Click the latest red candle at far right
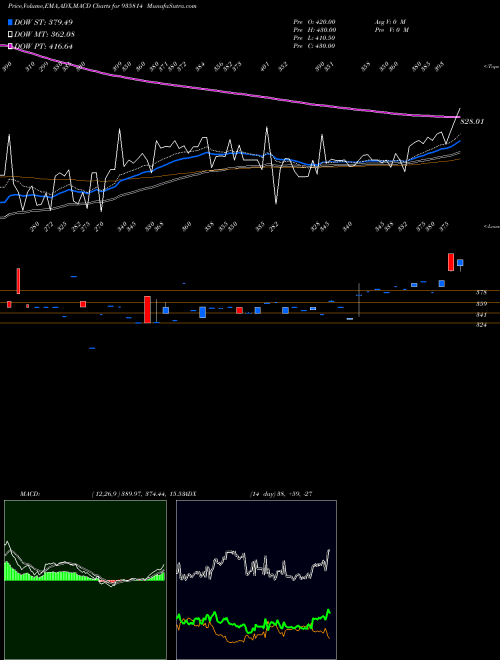The height and width of the screenshot is (660, 500). pos(451,262)
